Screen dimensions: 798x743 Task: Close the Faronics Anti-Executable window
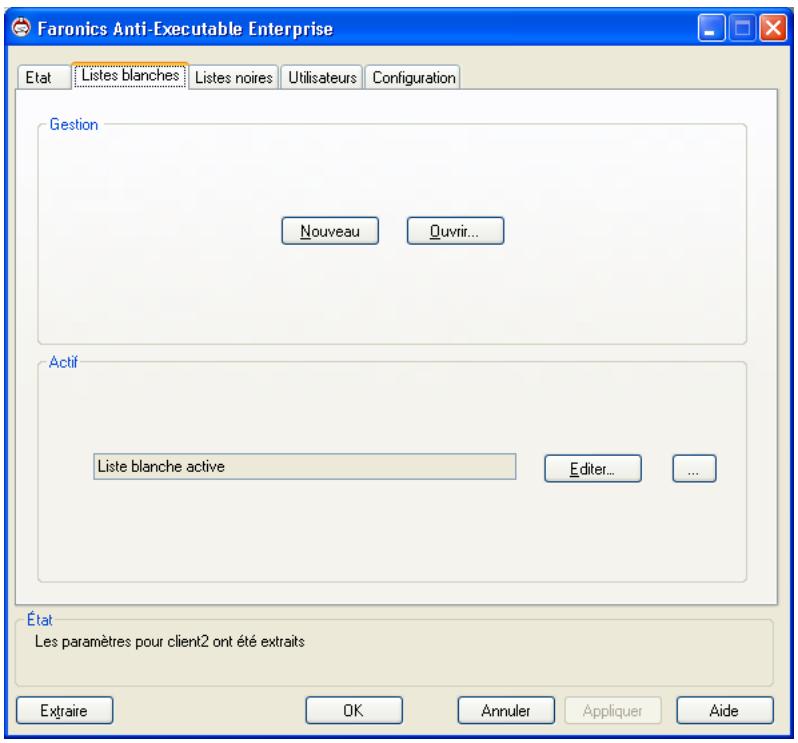pos(773,28)
